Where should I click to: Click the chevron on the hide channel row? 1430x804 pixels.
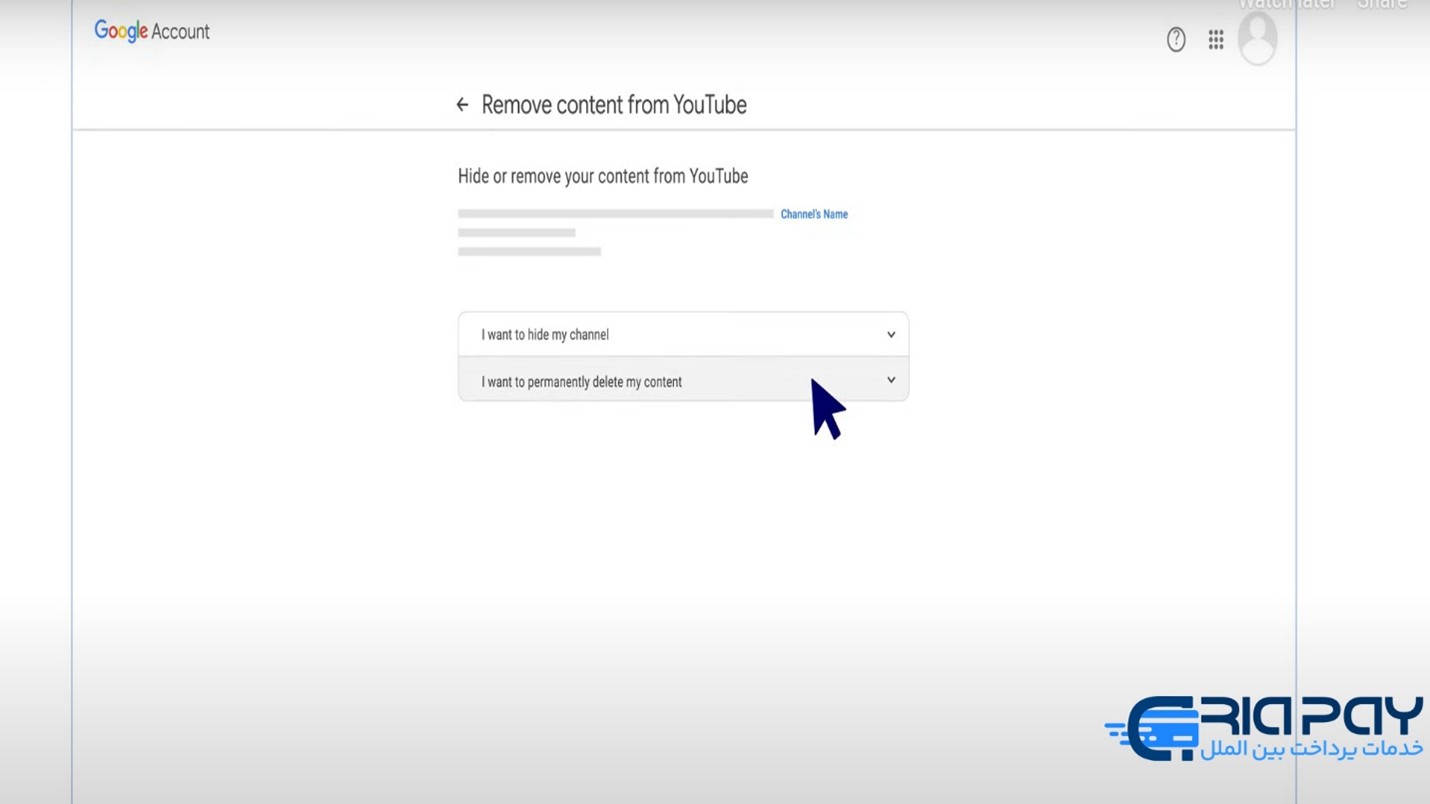click(891, 335)
